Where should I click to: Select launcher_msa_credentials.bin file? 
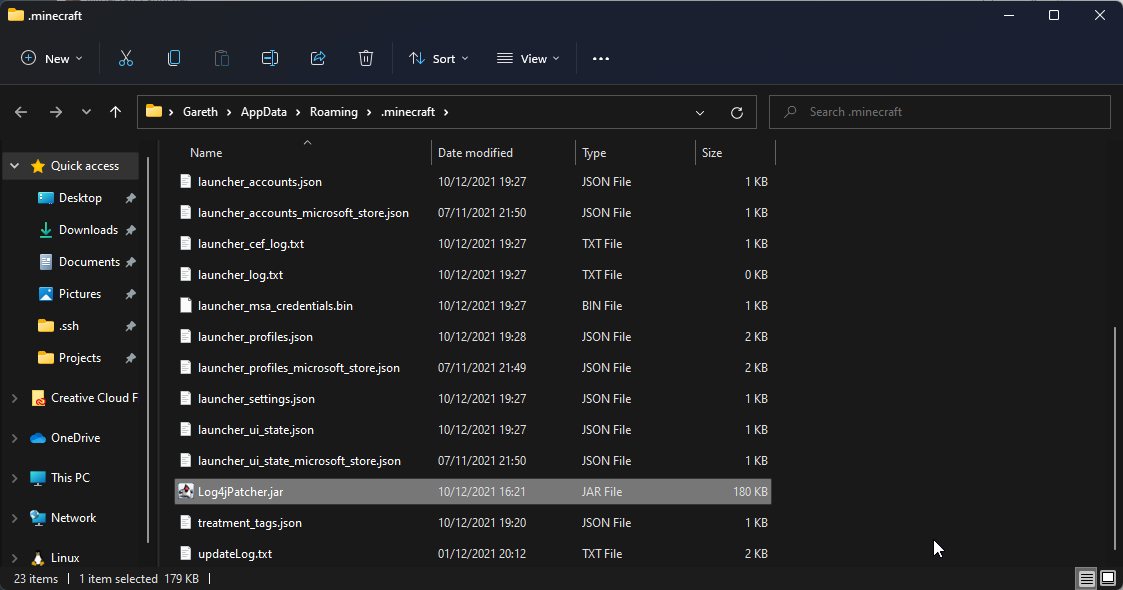[x=473, y=306]
